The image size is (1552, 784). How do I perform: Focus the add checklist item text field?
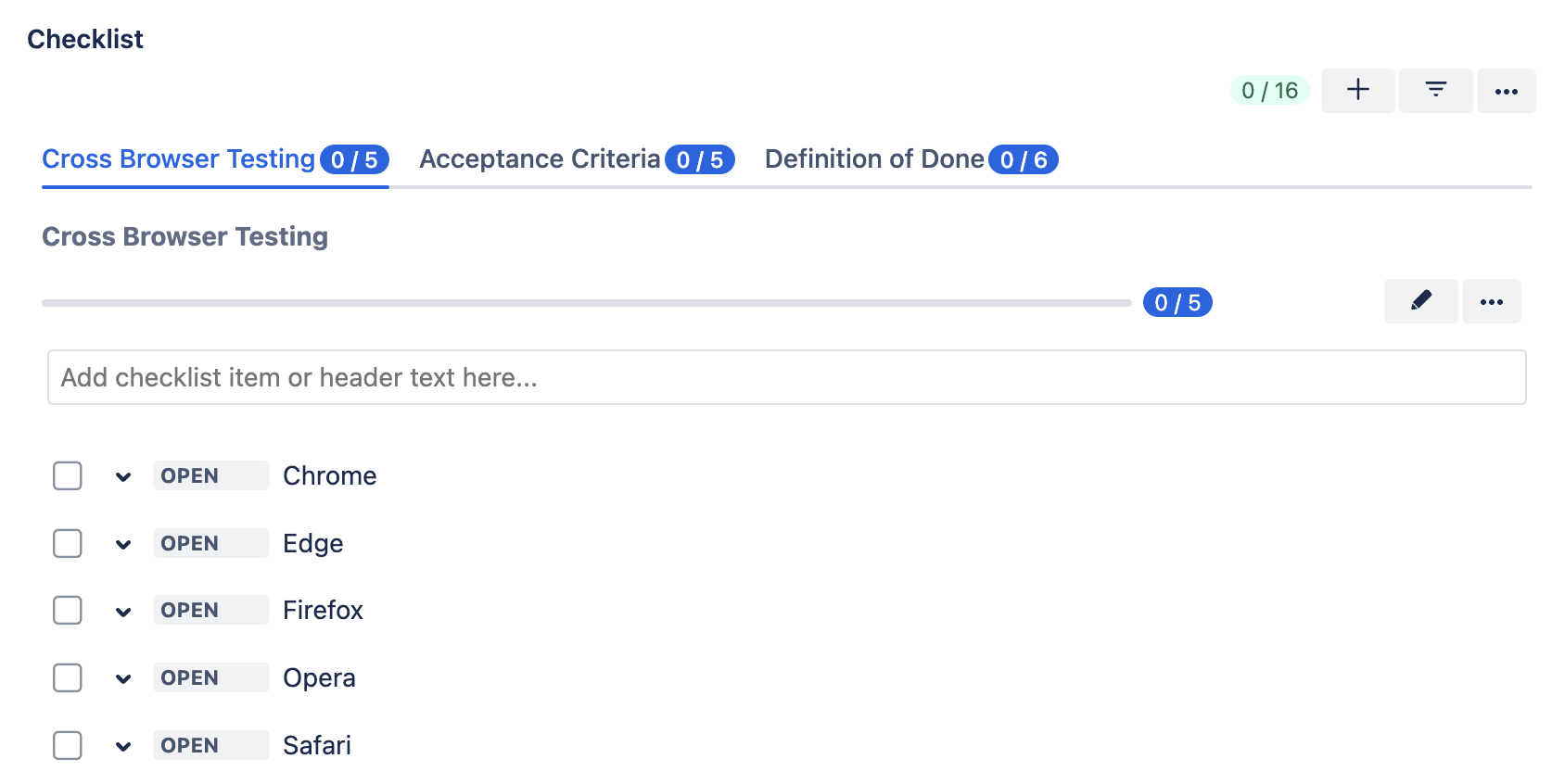786,377
